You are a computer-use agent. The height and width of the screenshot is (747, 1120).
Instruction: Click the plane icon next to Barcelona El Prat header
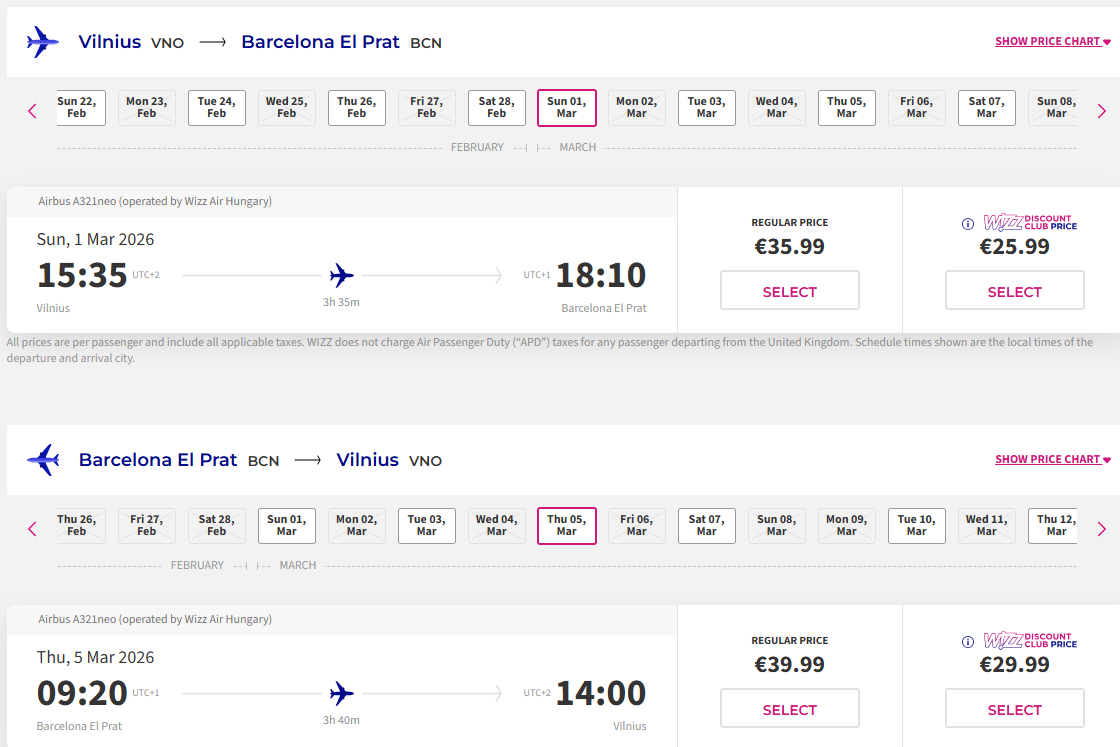point(43,460)
